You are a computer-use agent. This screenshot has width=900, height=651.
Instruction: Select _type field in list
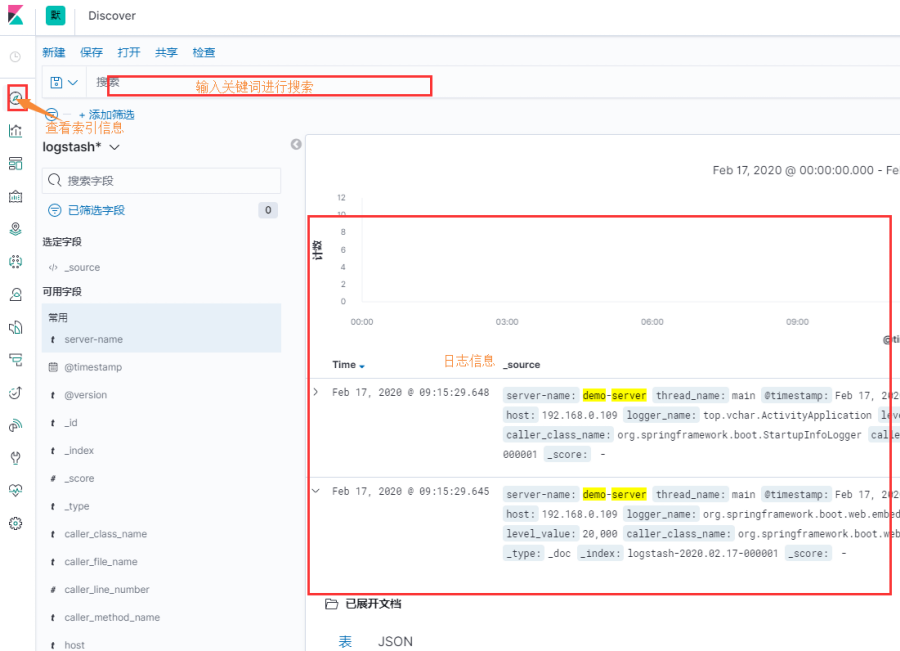(77, 506)
